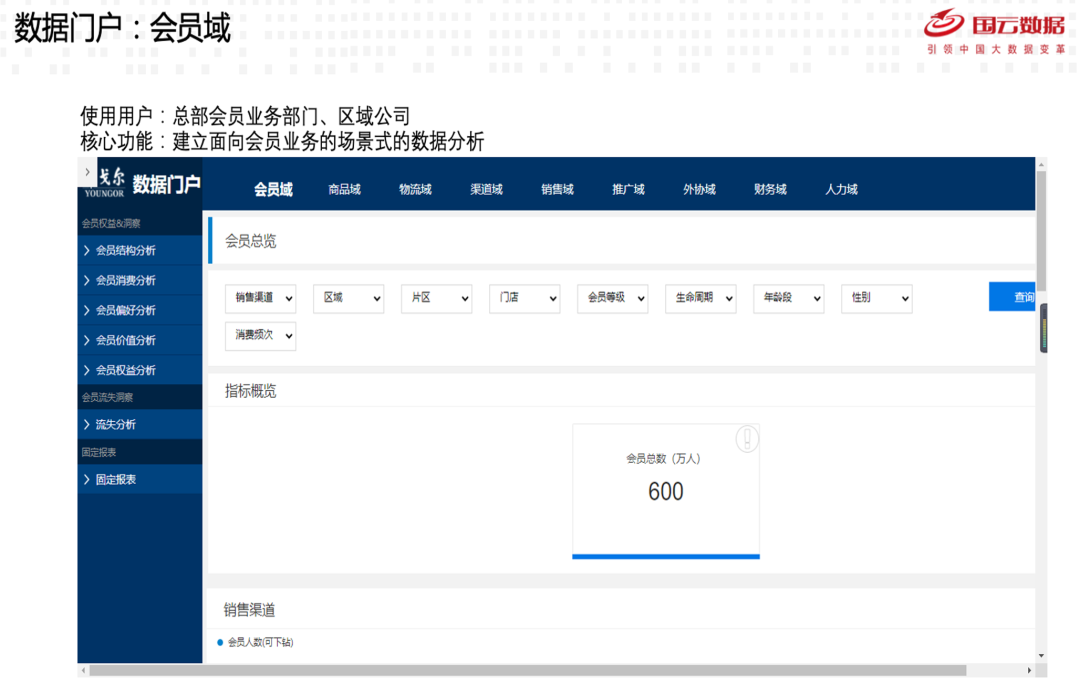Click the chevron icon beside 固定报表
Viewport: 1080px width, 695px height.
[87, 480]
